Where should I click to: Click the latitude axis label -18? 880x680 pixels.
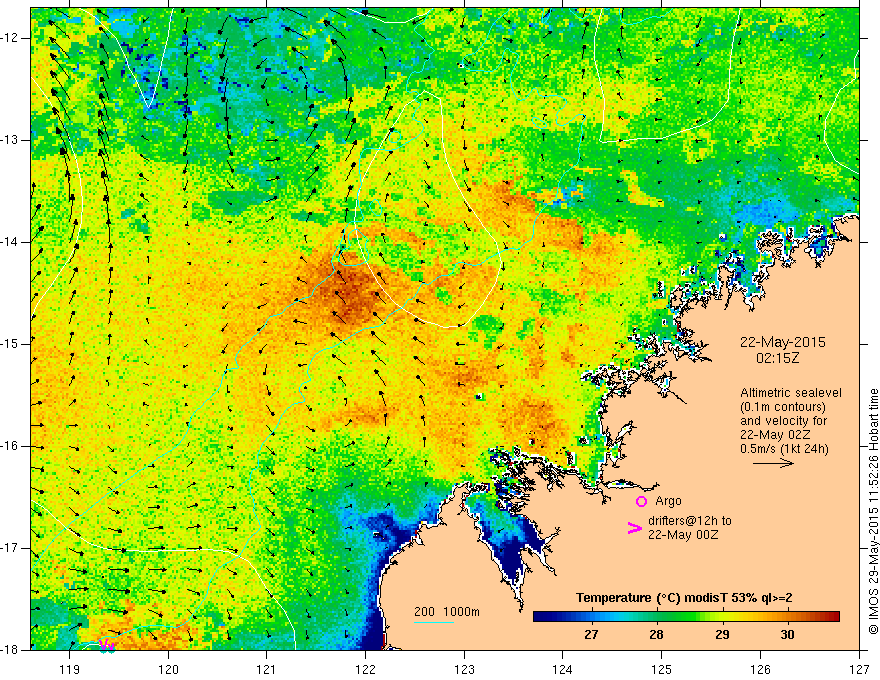(x=10, y=650)
